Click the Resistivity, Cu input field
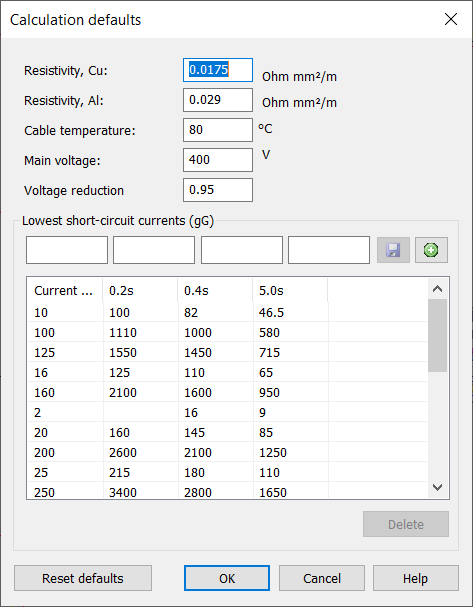473x607 pixels. (218, 70)
